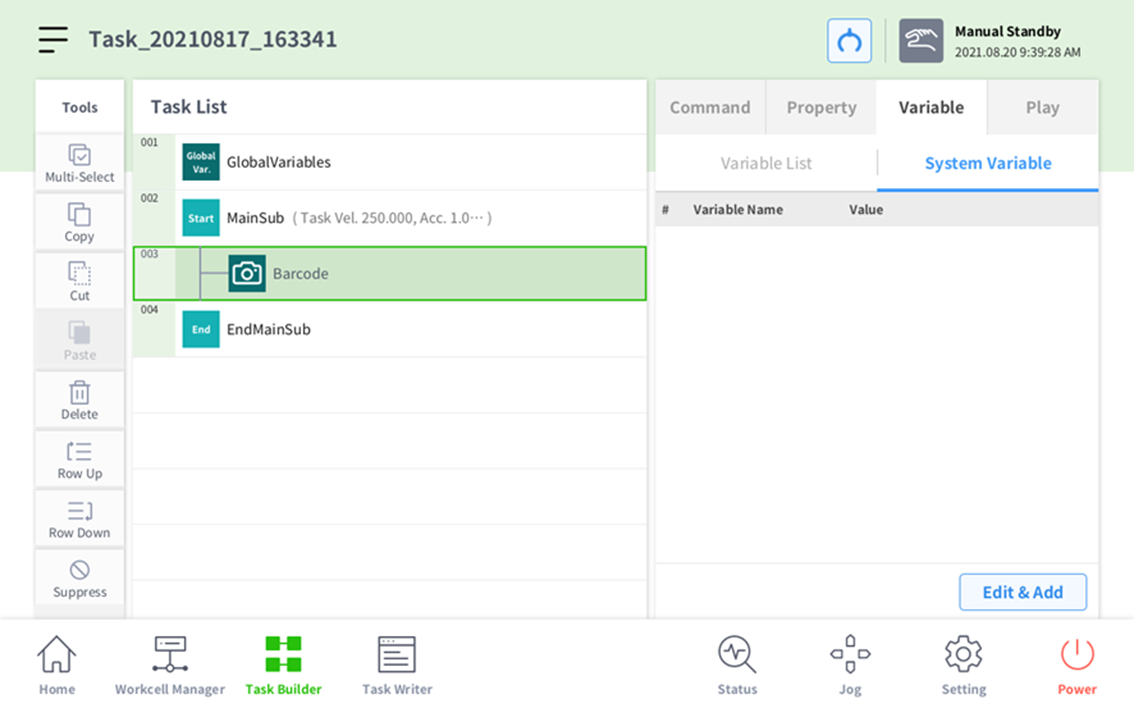The width and height of the screenshot is (1134, 708).
Task: Move the command down with Row Down
Action: [x=80, y=519]
